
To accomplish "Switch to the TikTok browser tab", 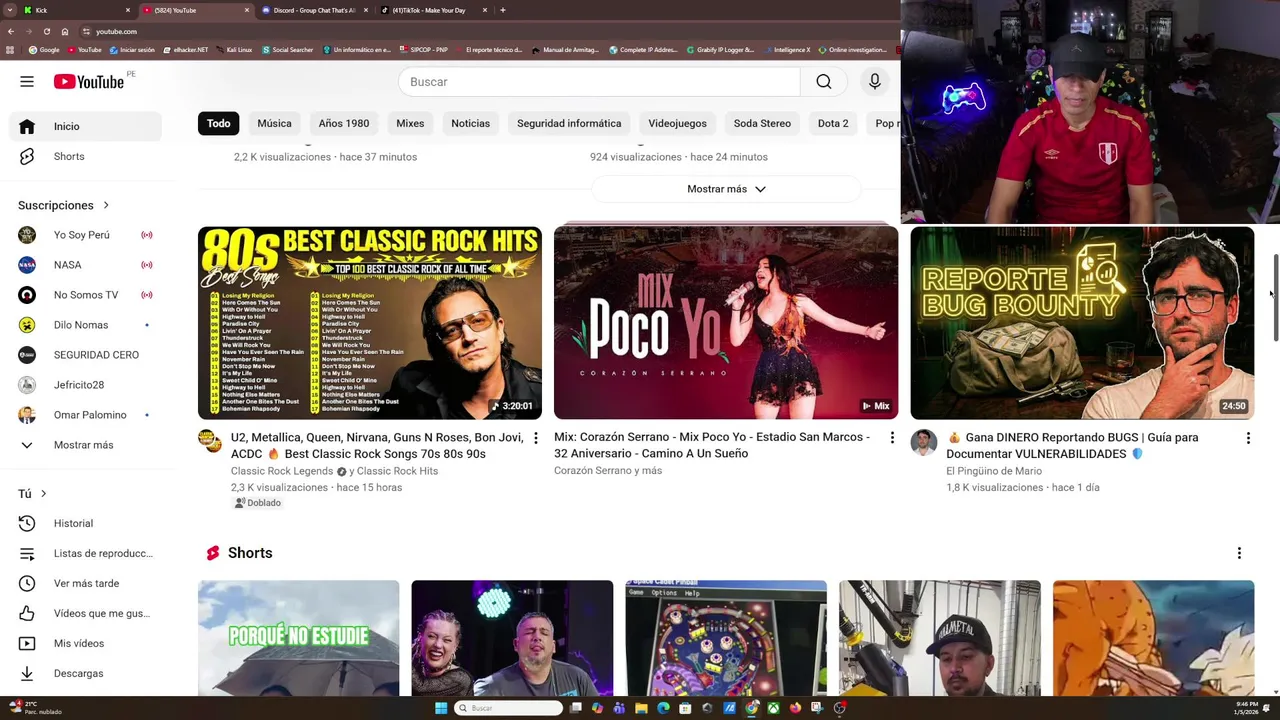I will (x=433, y=10).
